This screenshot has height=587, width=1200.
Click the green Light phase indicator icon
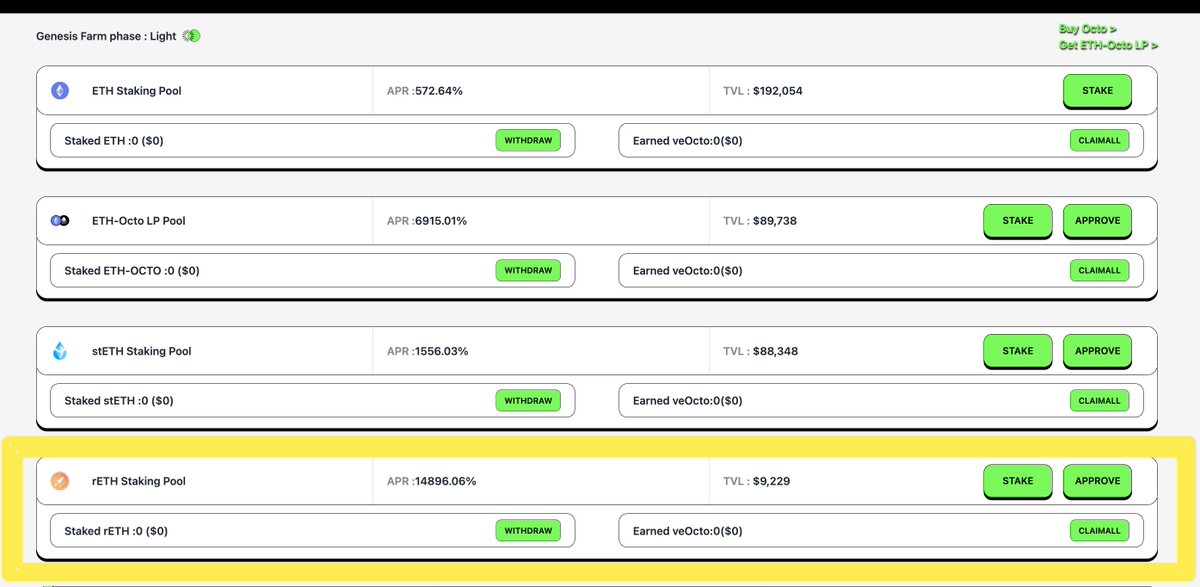(191, 36)
